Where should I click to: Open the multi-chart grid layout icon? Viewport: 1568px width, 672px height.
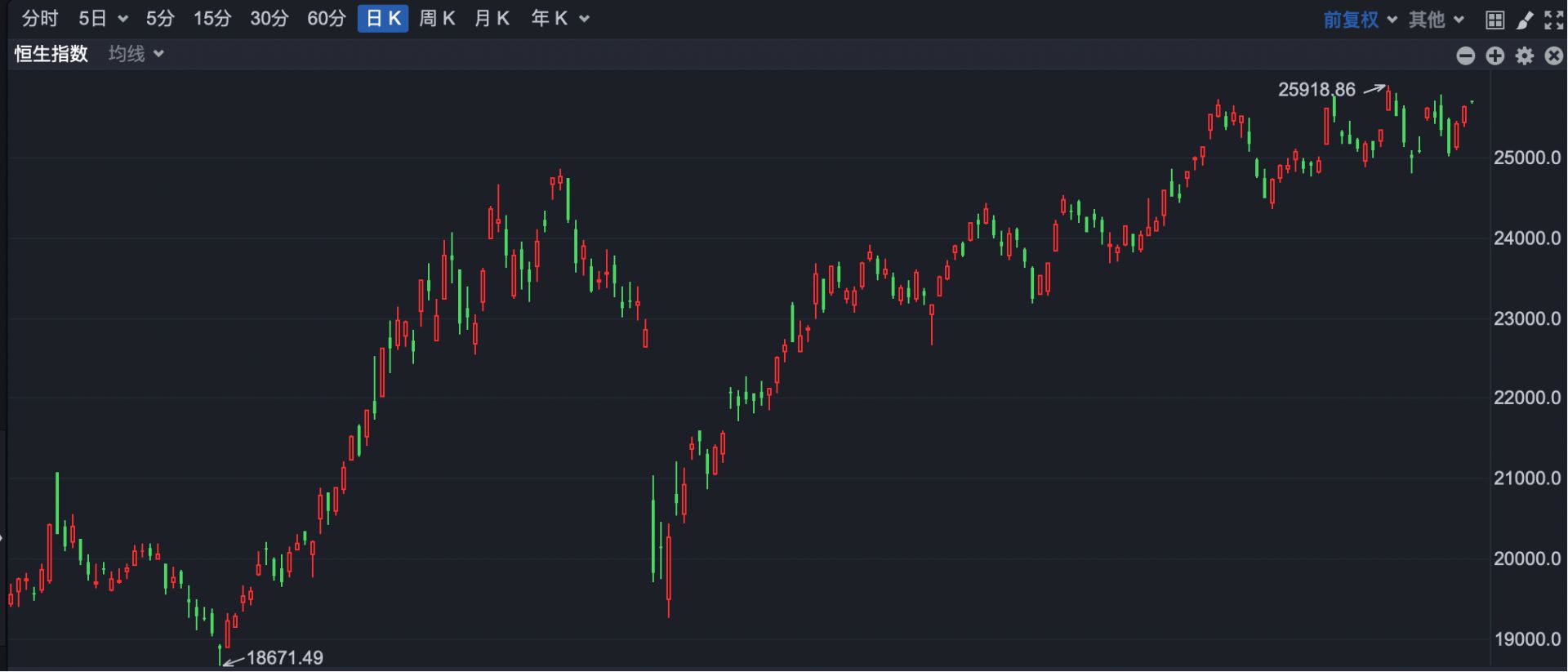click(1494, 20)
